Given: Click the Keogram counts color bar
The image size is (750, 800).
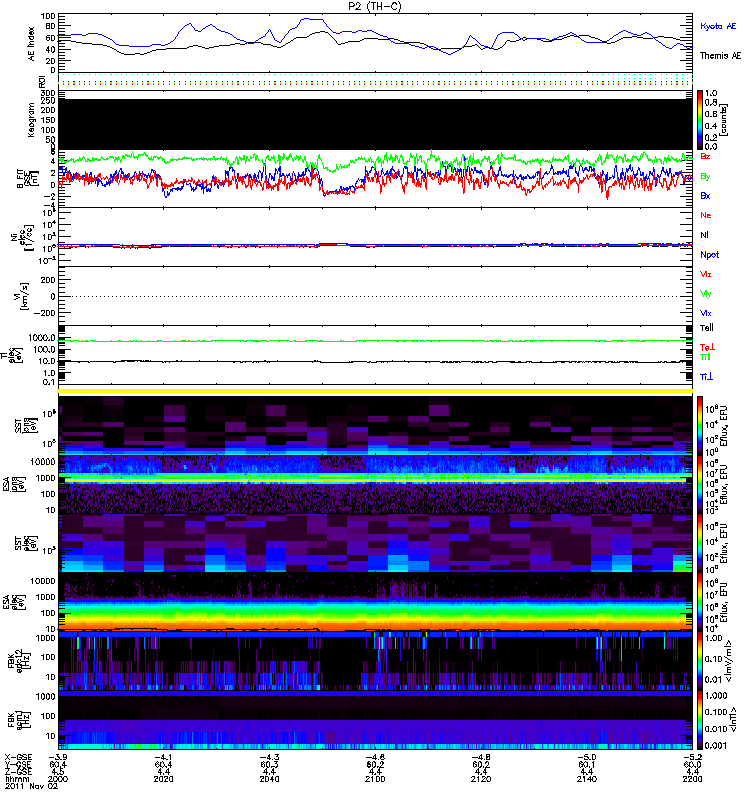Looking at the screenshot, I should 700,120.
